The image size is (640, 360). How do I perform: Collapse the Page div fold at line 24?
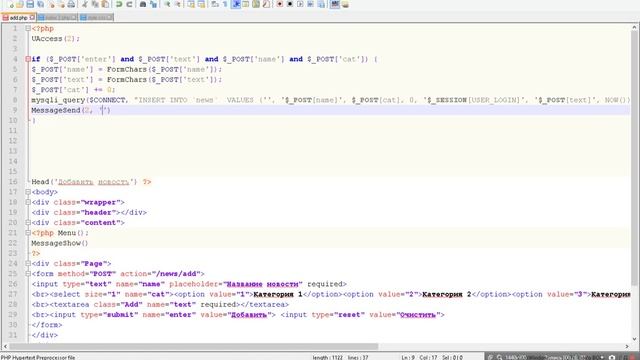(x=28, y=263)
